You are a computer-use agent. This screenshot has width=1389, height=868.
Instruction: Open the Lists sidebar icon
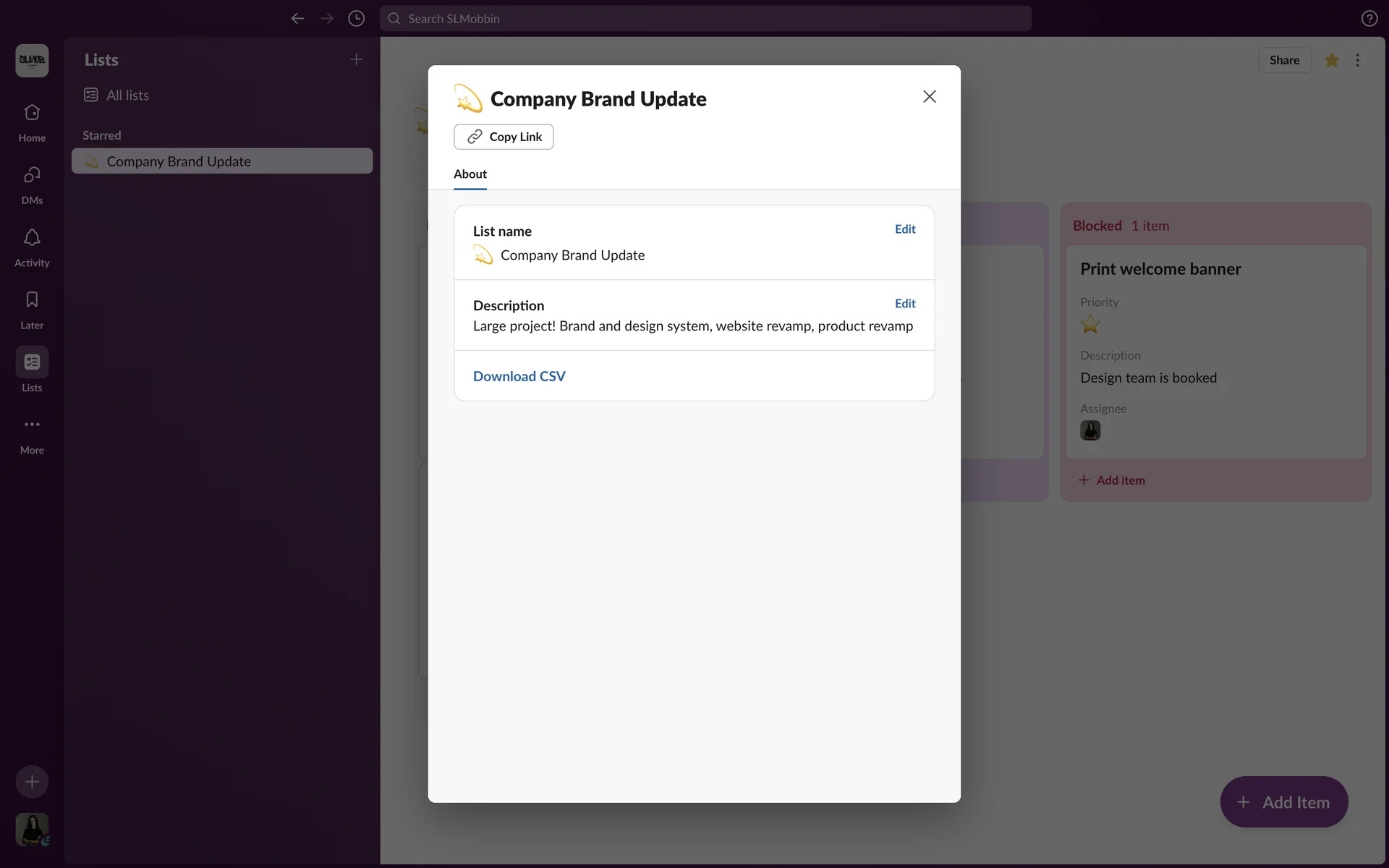32,362
